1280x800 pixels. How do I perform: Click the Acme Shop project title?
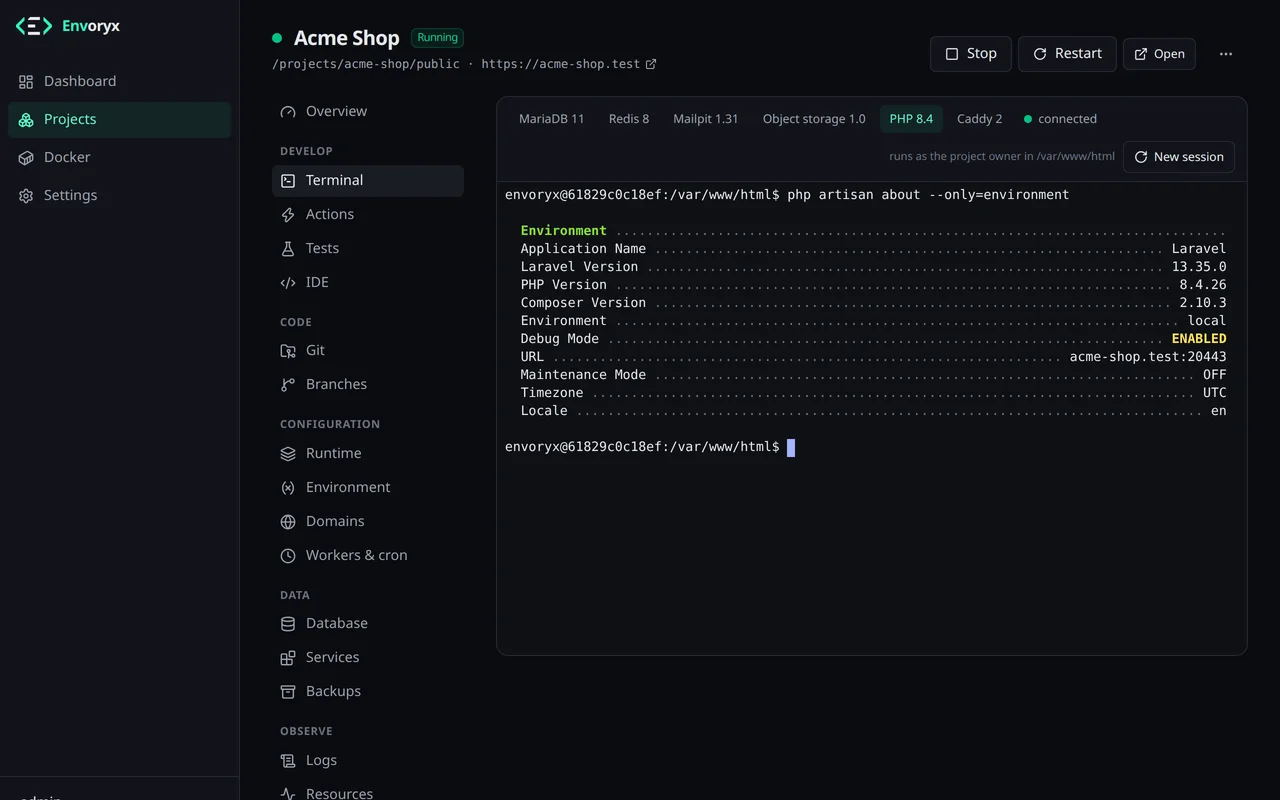coord(346,38)
